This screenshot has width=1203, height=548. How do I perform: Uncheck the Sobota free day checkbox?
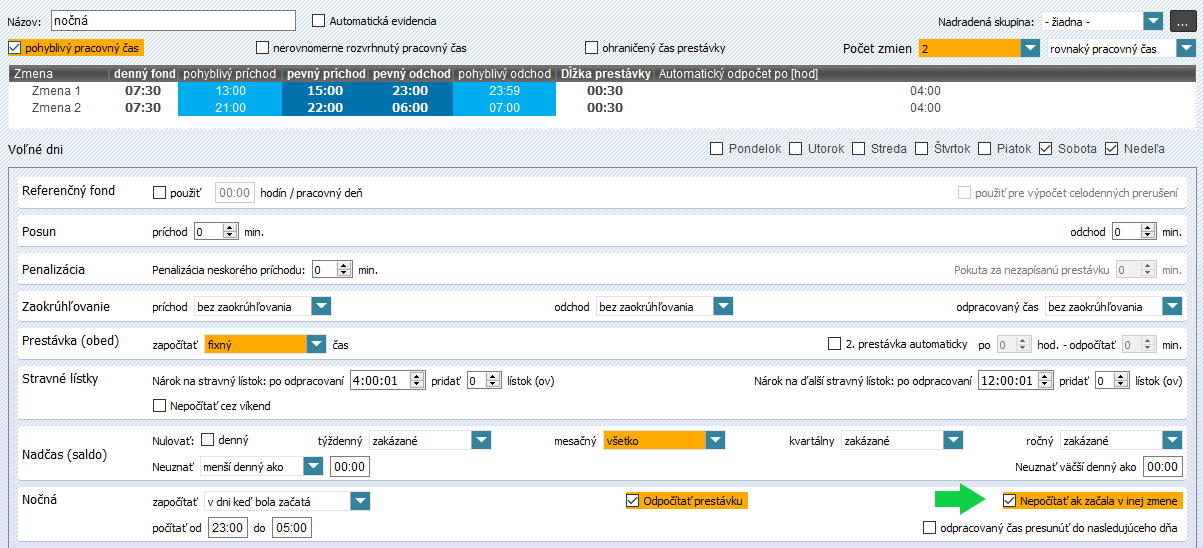pos(1046,149)
